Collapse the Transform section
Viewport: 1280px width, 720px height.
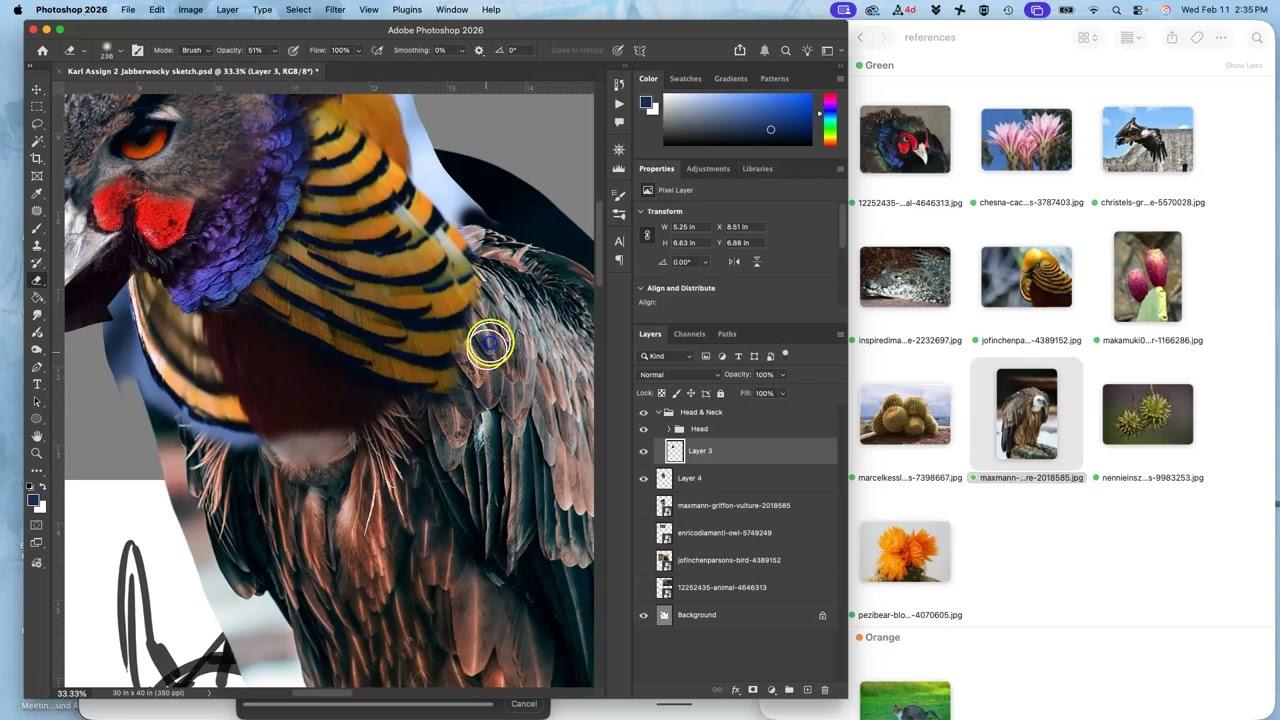coord(641,211)
